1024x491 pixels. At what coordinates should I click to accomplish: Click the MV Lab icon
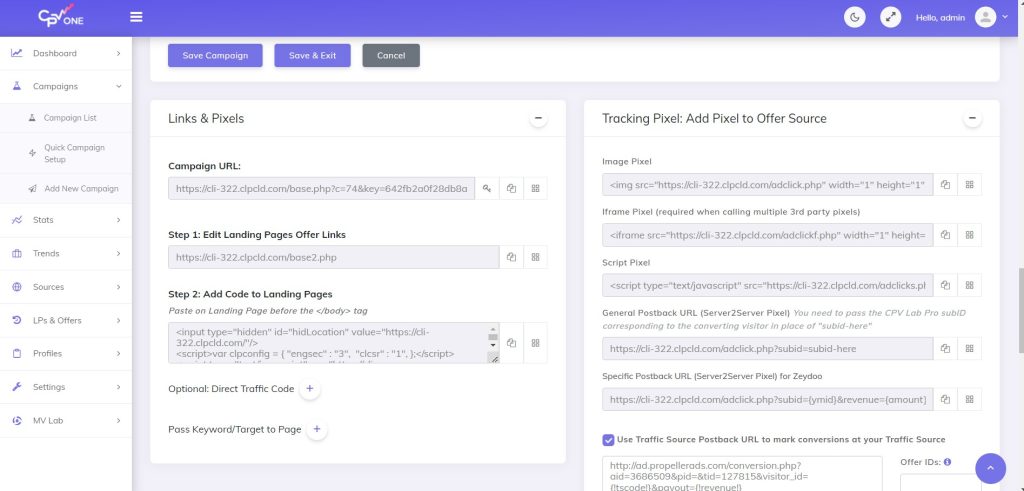pos(17,420)
